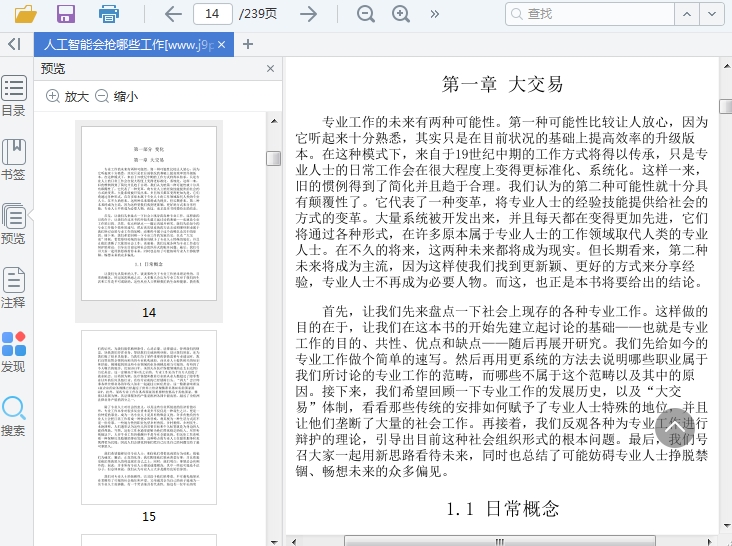732x546 pixels.
Task: Save the document with the disk icon
Action: click(66, 14)
